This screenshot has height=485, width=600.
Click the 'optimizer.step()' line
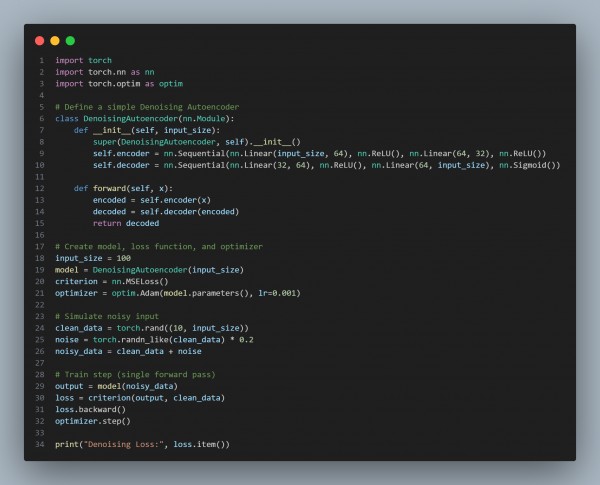93,421
